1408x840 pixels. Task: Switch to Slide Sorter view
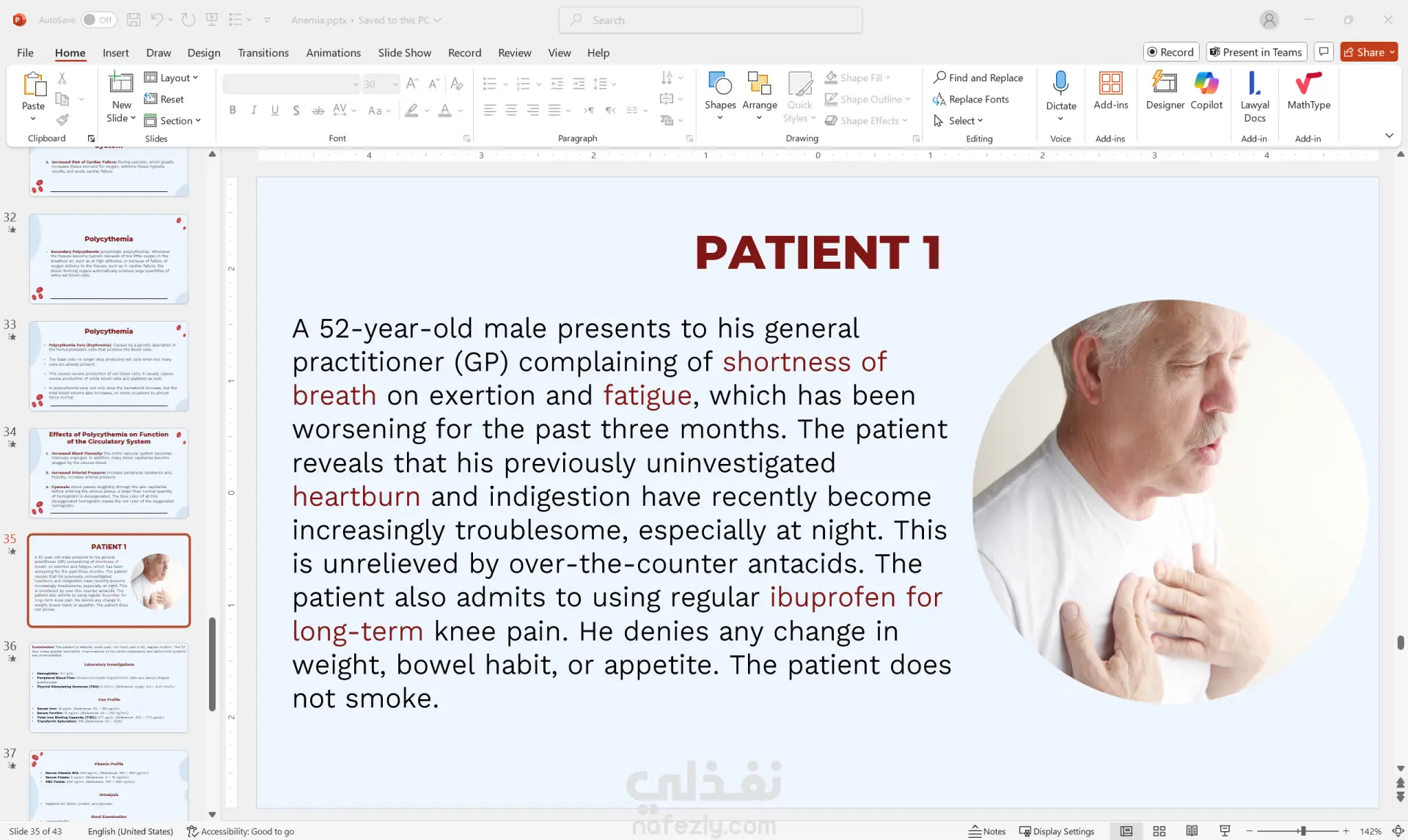(1159, 831)
